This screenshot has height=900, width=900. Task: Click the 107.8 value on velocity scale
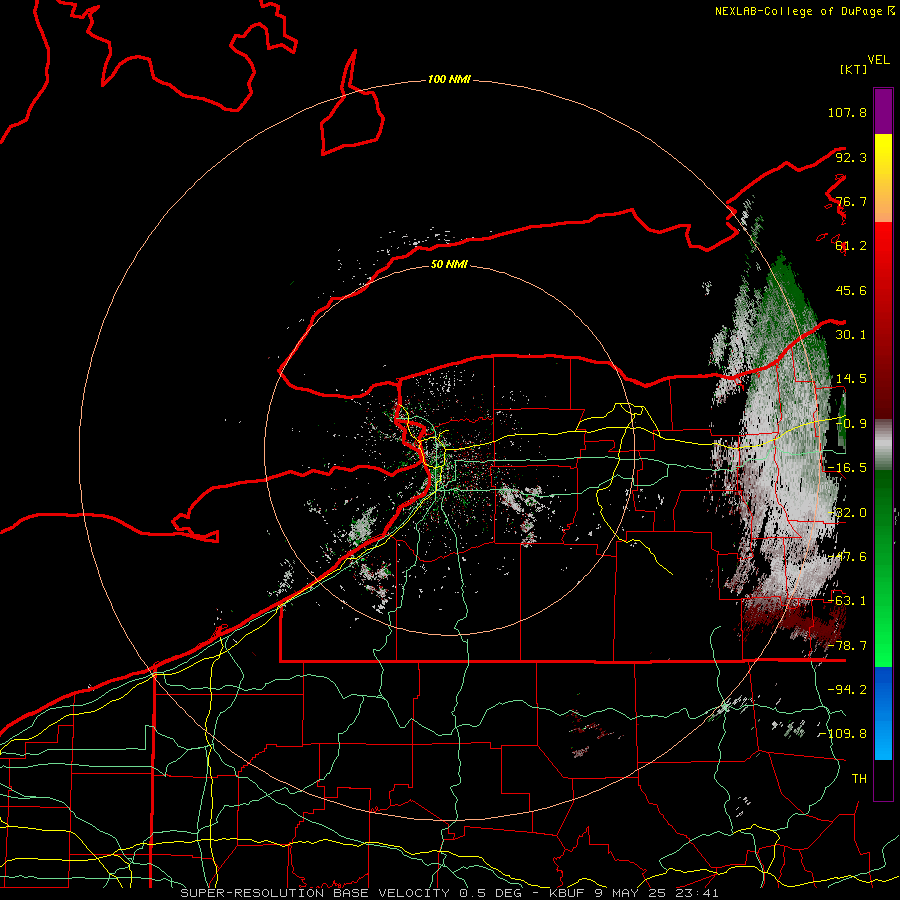tap(847, 112)
